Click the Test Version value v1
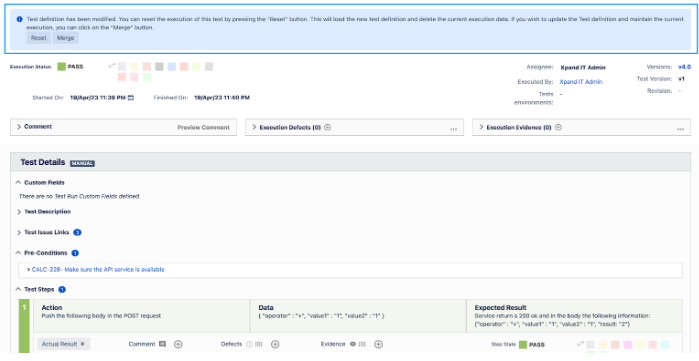699x361 pixels. (x=681, y=79)
